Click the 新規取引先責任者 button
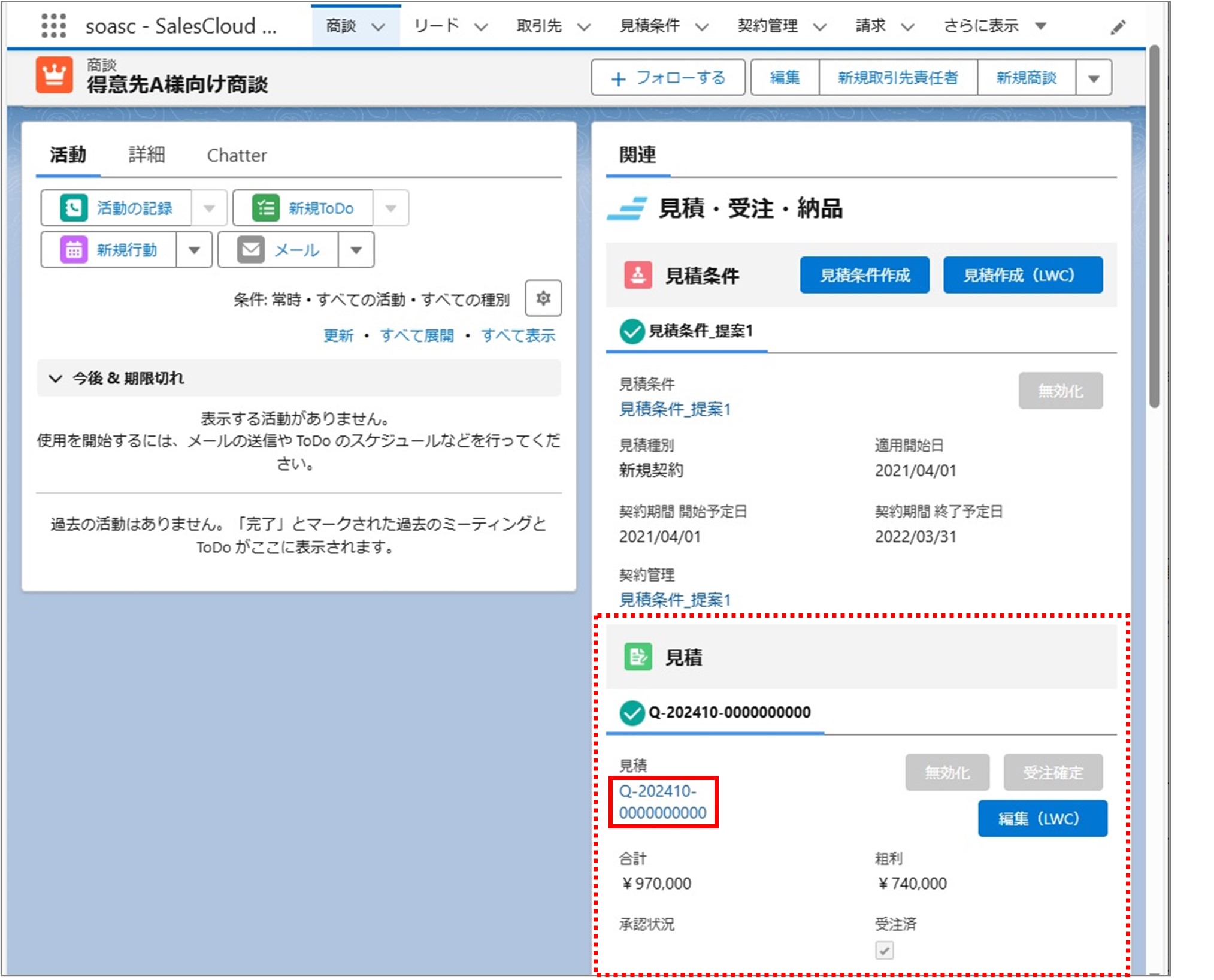 [898, 77]
